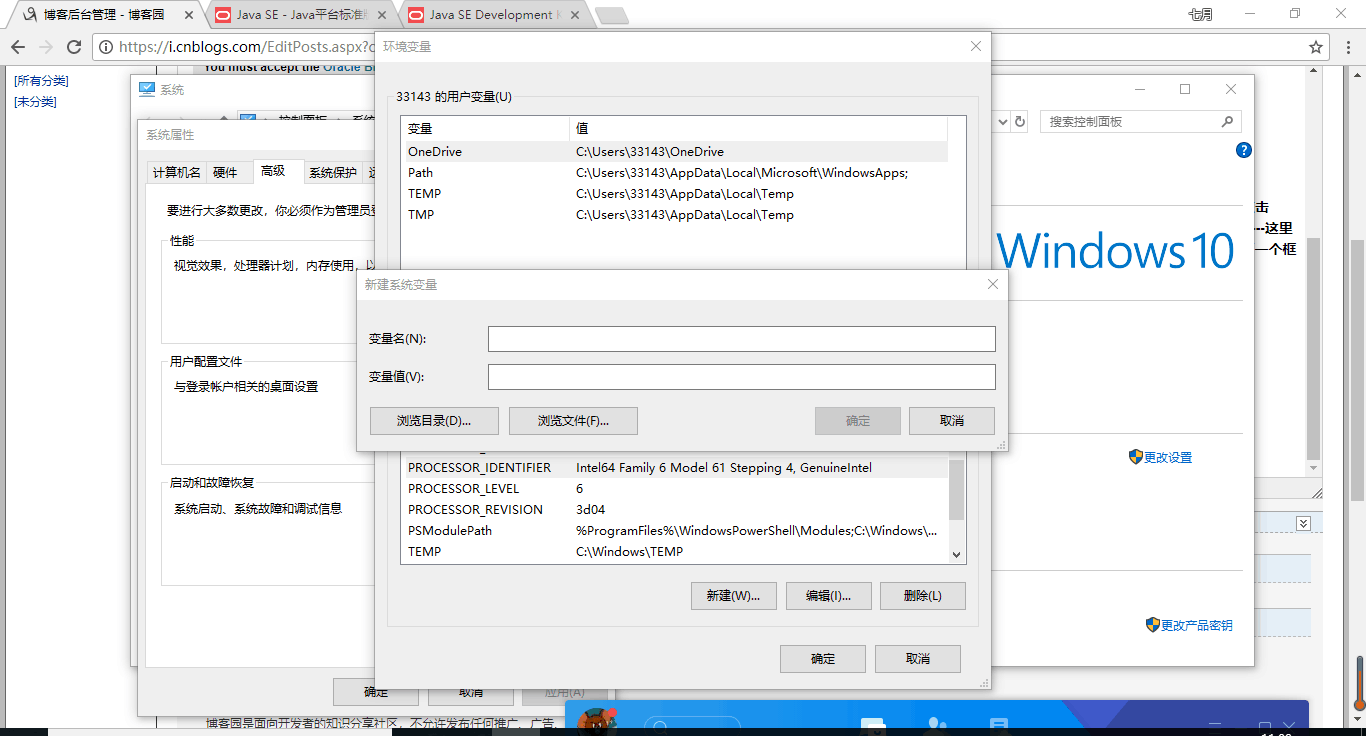Viewport: 1366px width, 736px height.
Task: Select the user TEMP variable with AppData path
Action: click(675, 194)
